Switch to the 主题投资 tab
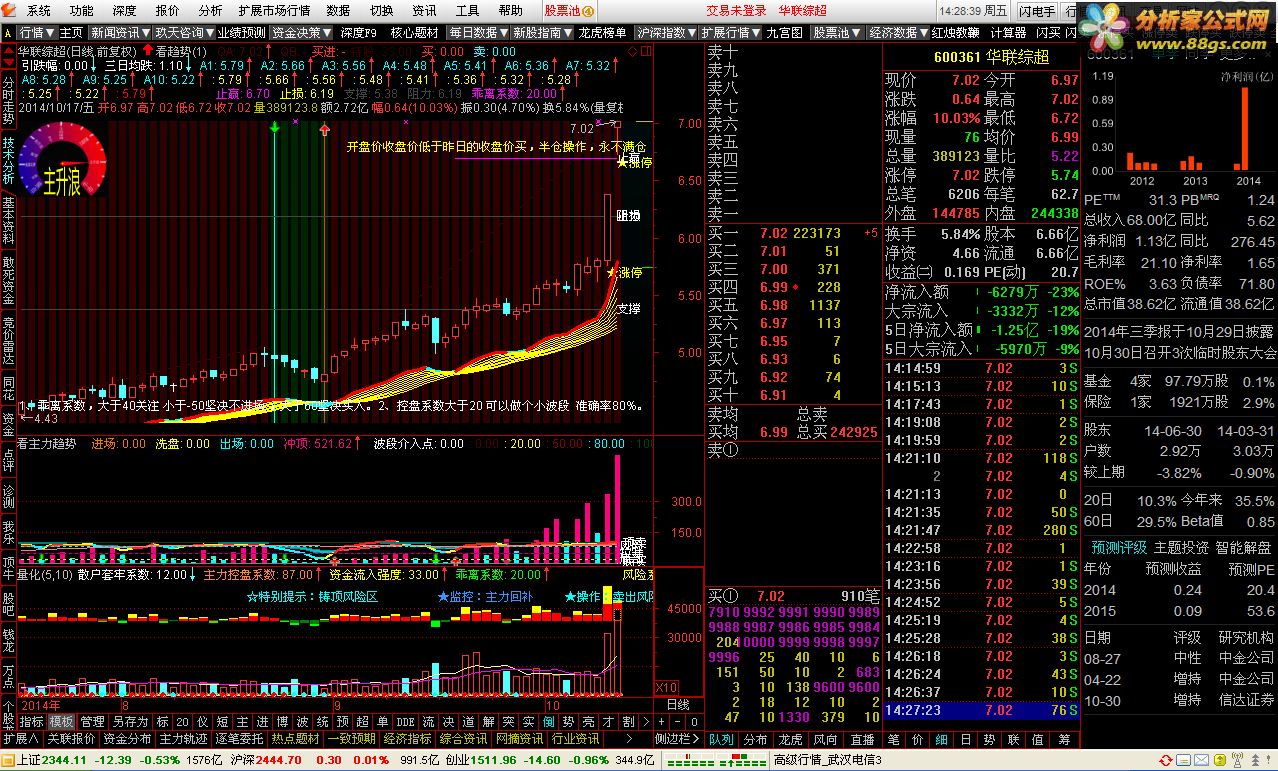Viewport: 1278px width, 771px height. [x=1180, y=548]
